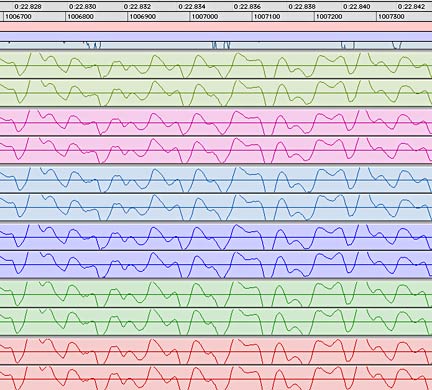Click the 0:22.842 time ruler mark
Image resolution: width=432 pixels, height=390 pixels.
click(411, 7)
